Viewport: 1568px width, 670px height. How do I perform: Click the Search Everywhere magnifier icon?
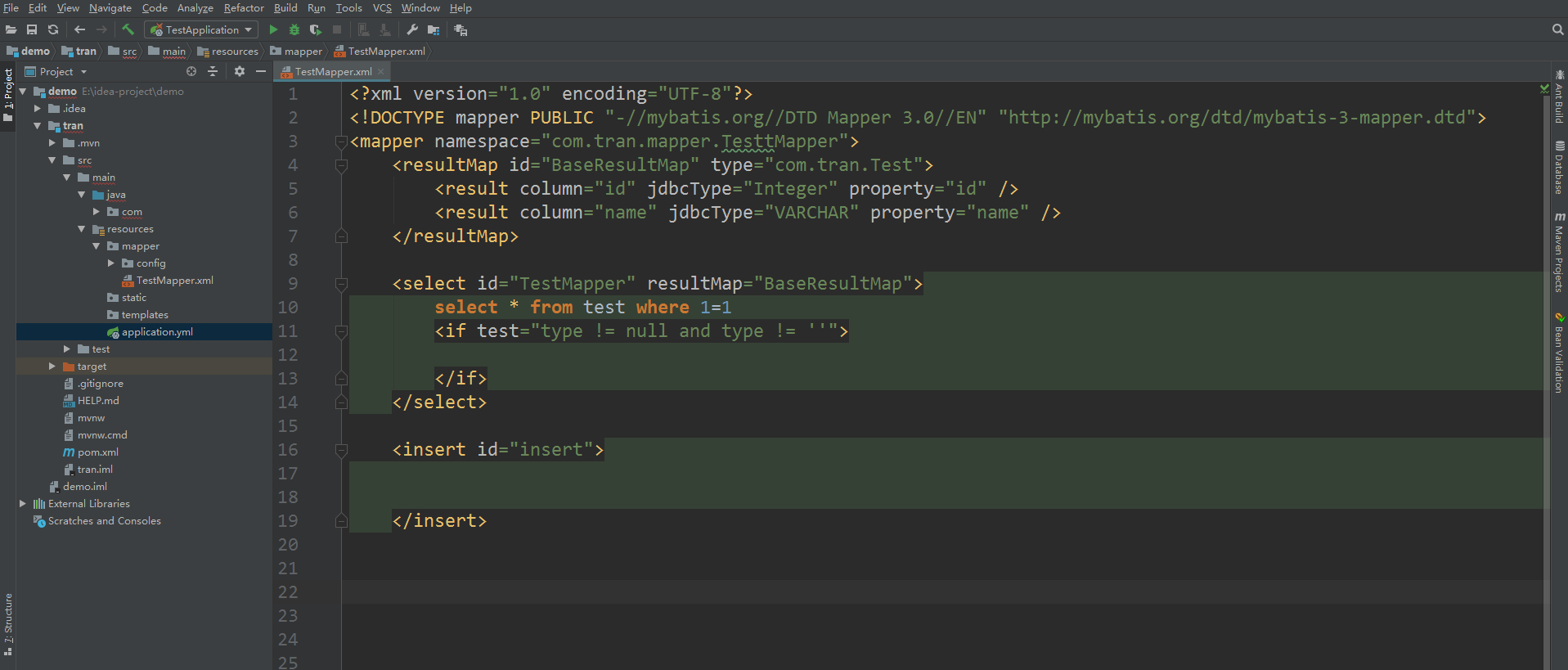[x=1557, y=29]
